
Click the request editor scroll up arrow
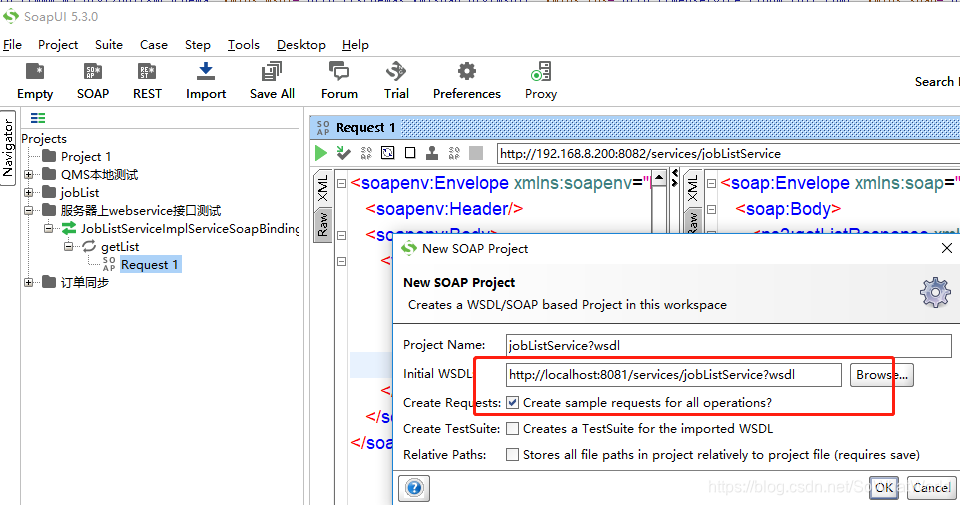(659, 178)
